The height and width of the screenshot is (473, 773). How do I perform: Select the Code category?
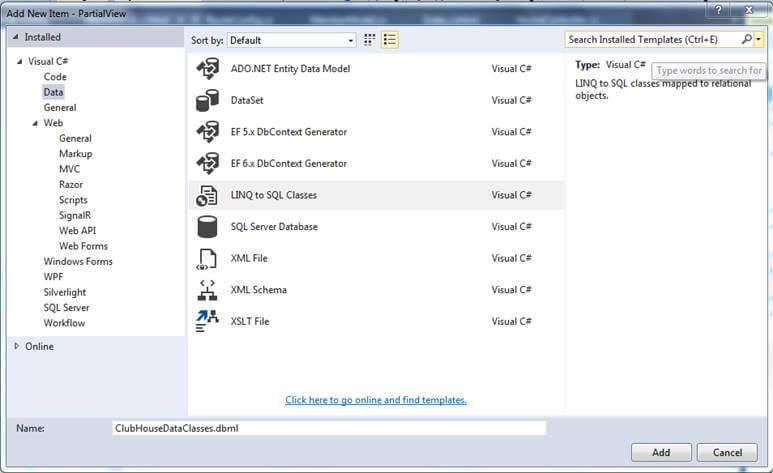pos(55,77)
